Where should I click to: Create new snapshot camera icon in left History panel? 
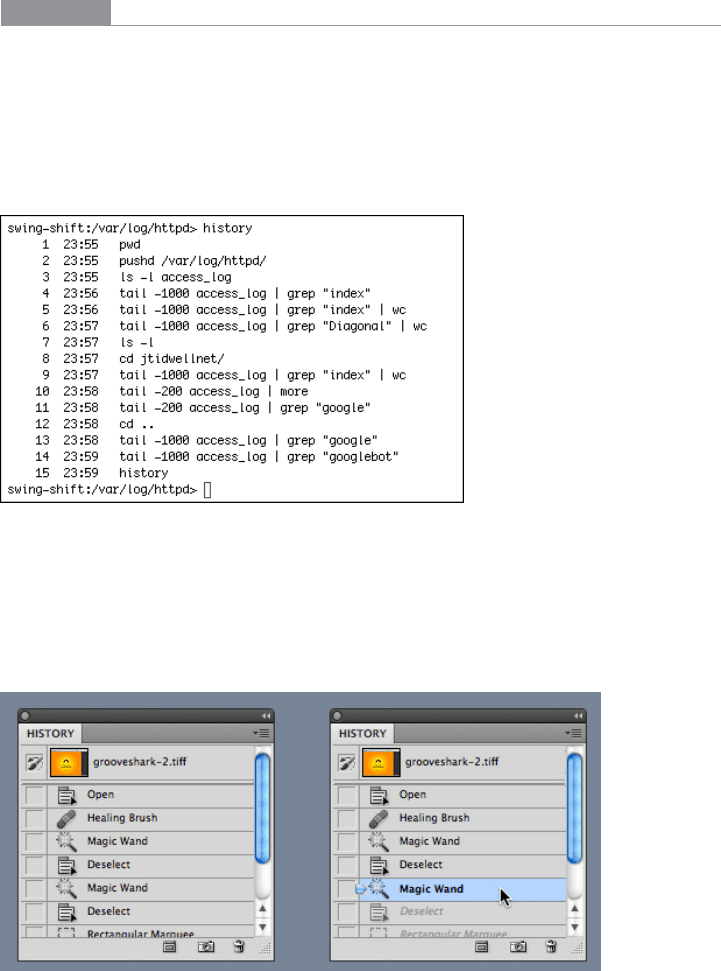point(206,947)
